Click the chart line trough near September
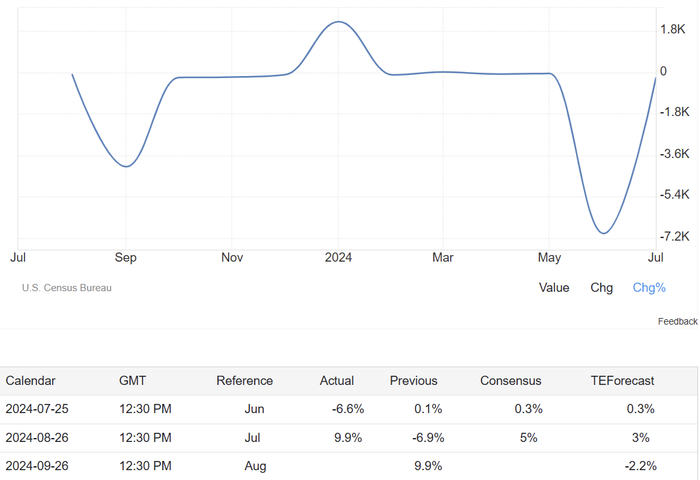 (x=125, y=166)
